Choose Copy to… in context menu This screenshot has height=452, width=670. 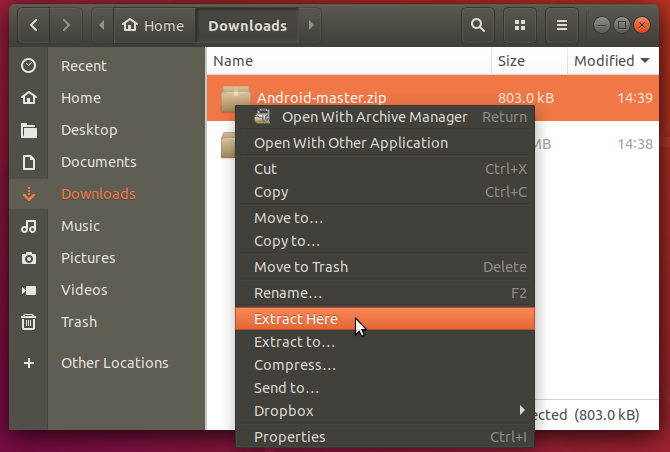(385, 241)
